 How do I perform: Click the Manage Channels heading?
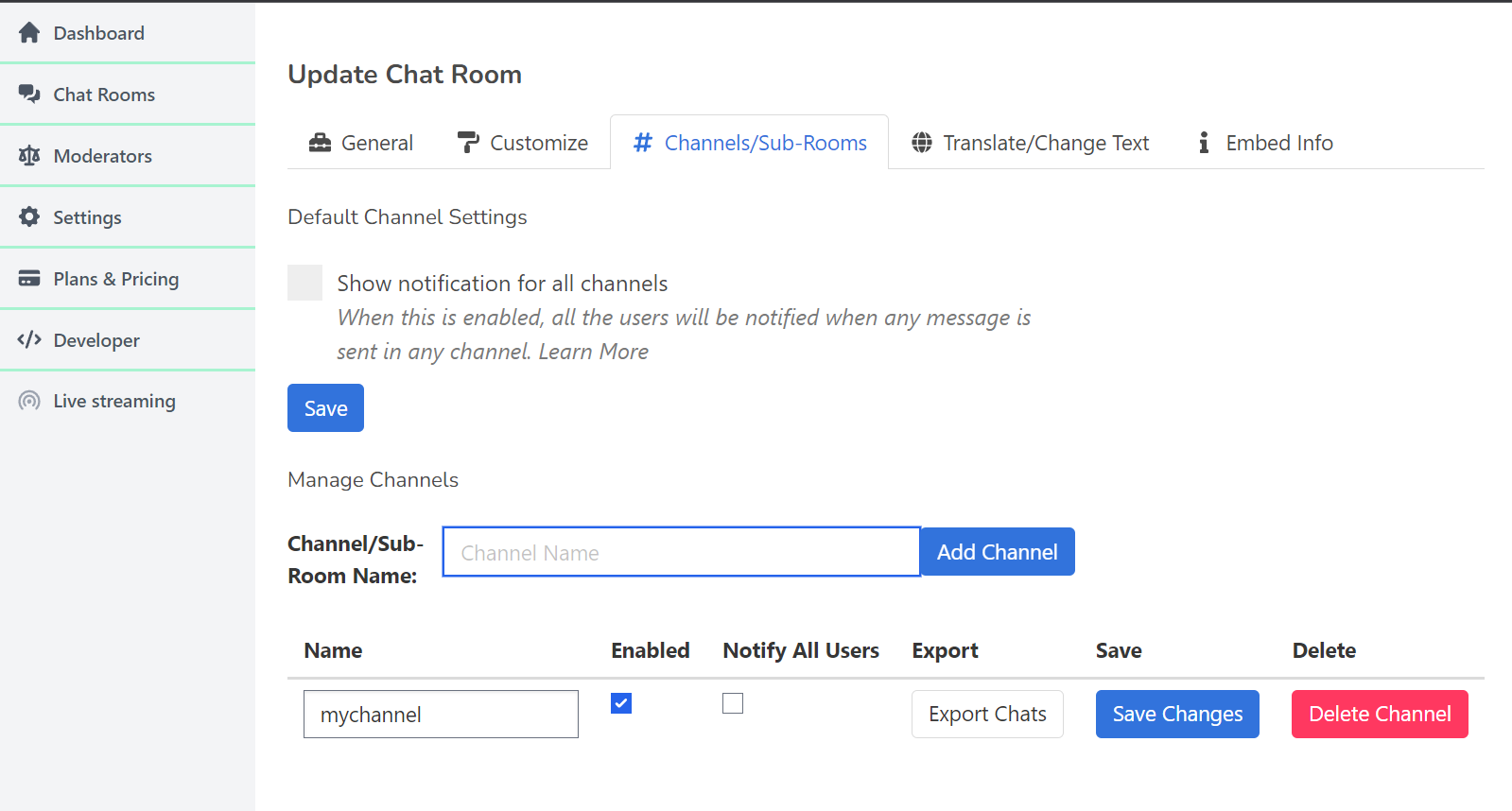click(373, 479)
